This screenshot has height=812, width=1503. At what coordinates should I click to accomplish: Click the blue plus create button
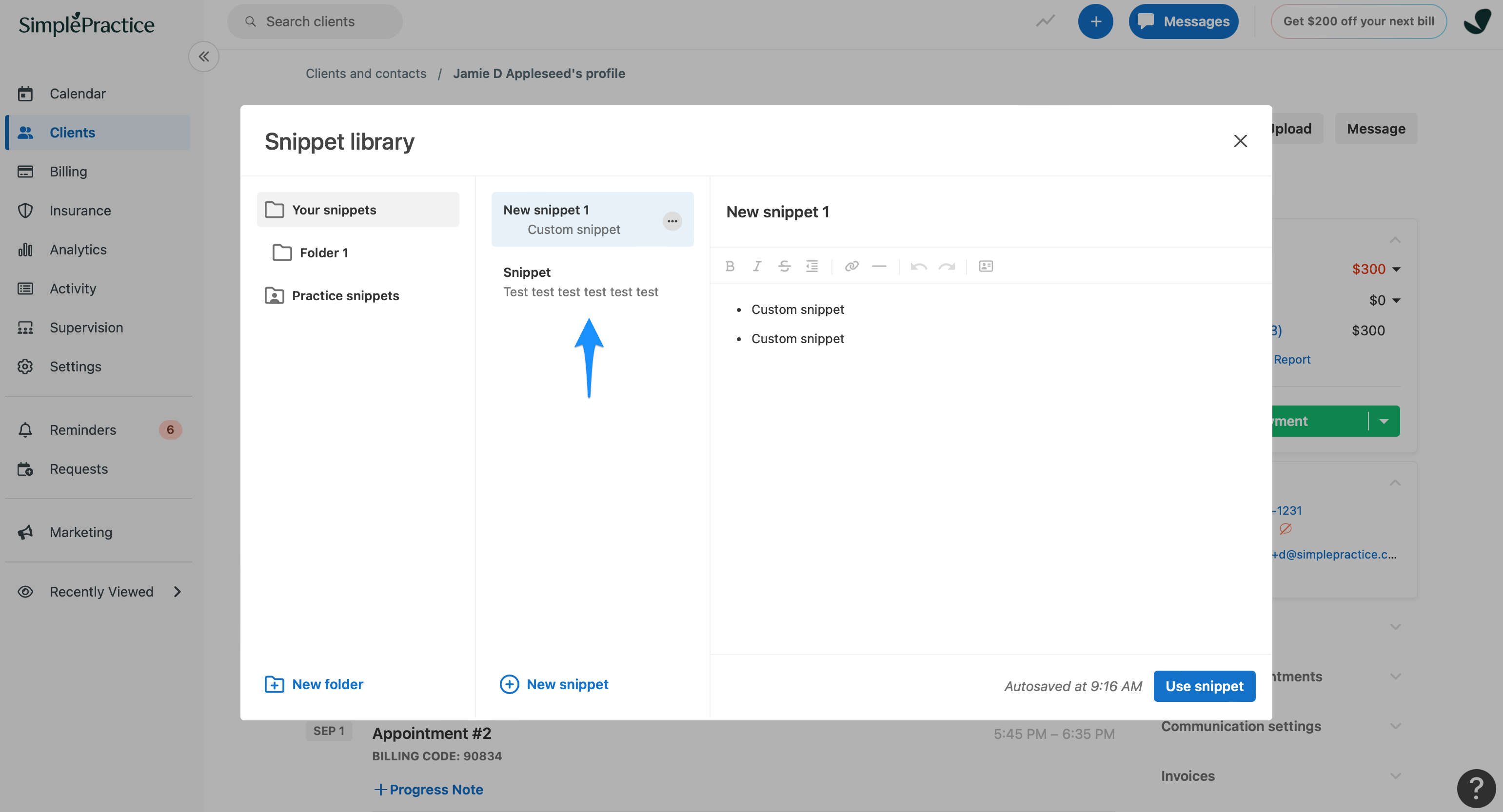coord(1095,21)
